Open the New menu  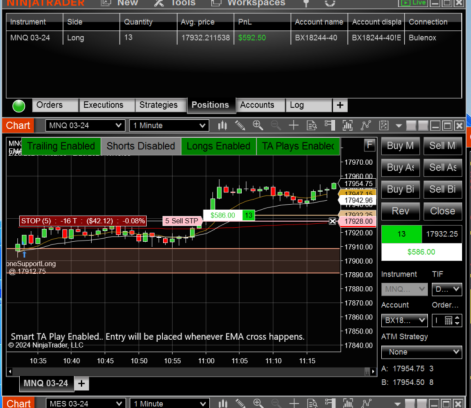(120, 3)
